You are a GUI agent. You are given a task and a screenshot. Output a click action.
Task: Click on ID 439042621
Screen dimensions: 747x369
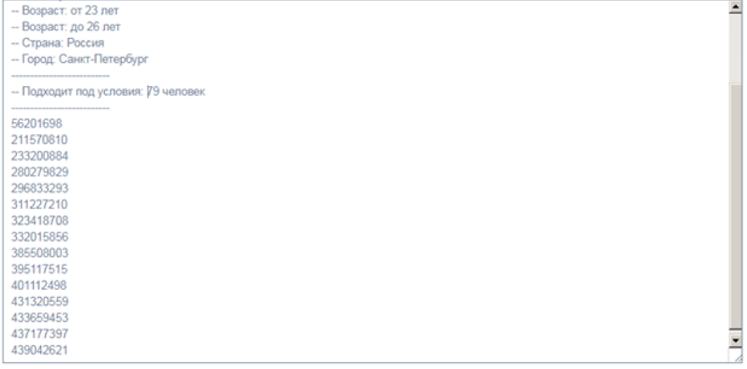40,350
